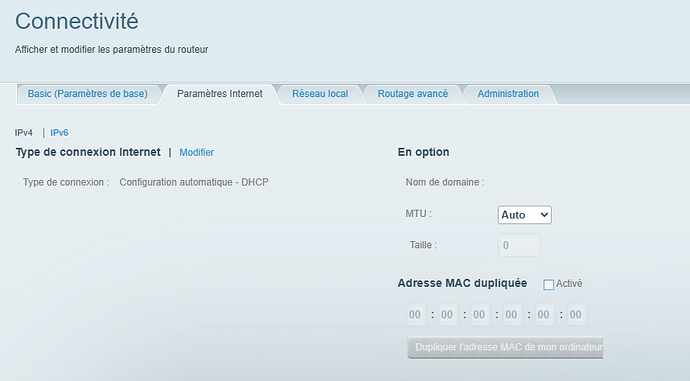
Task: Select the Paramètres Internet tab
Action: tap(220, 94)
